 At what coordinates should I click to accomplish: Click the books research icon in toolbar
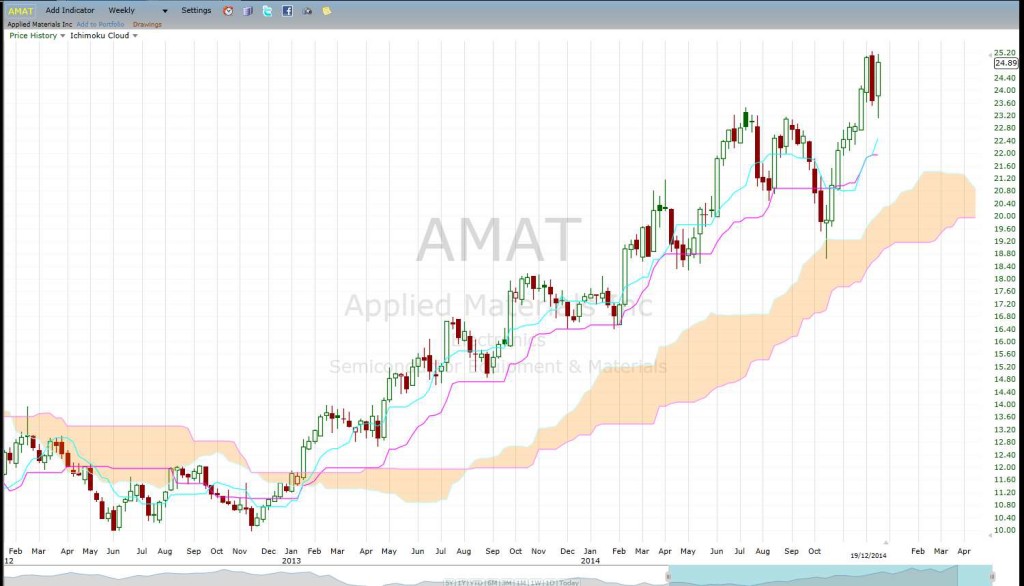[x=248, y=10]
